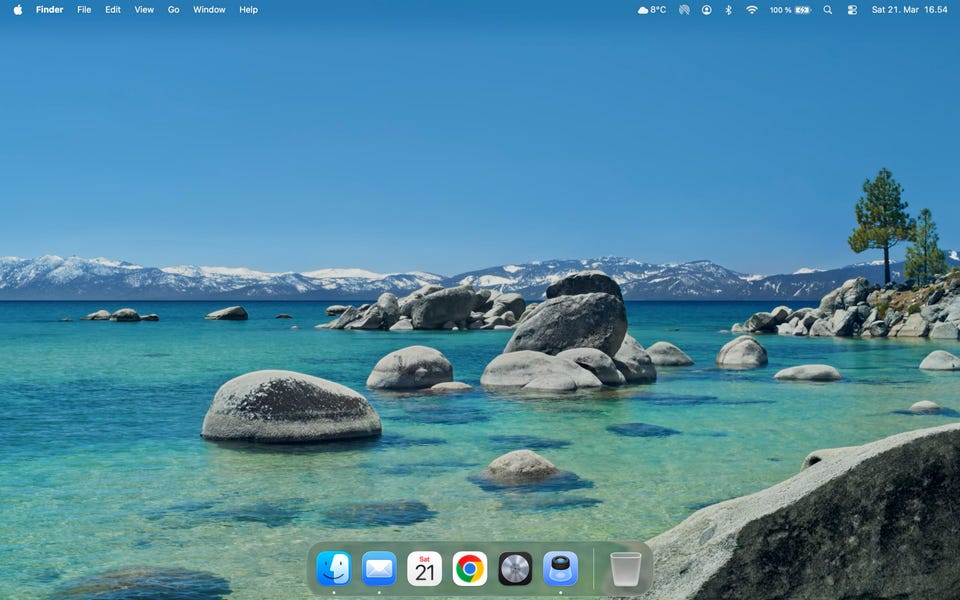Click the Spotlight search magnifier icon
This screenshot has height=600, width=960.
click(827, 10)
